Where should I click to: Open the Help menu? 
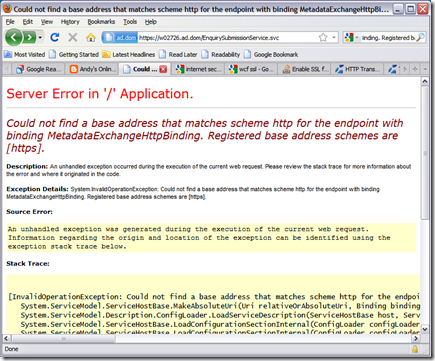151,22
